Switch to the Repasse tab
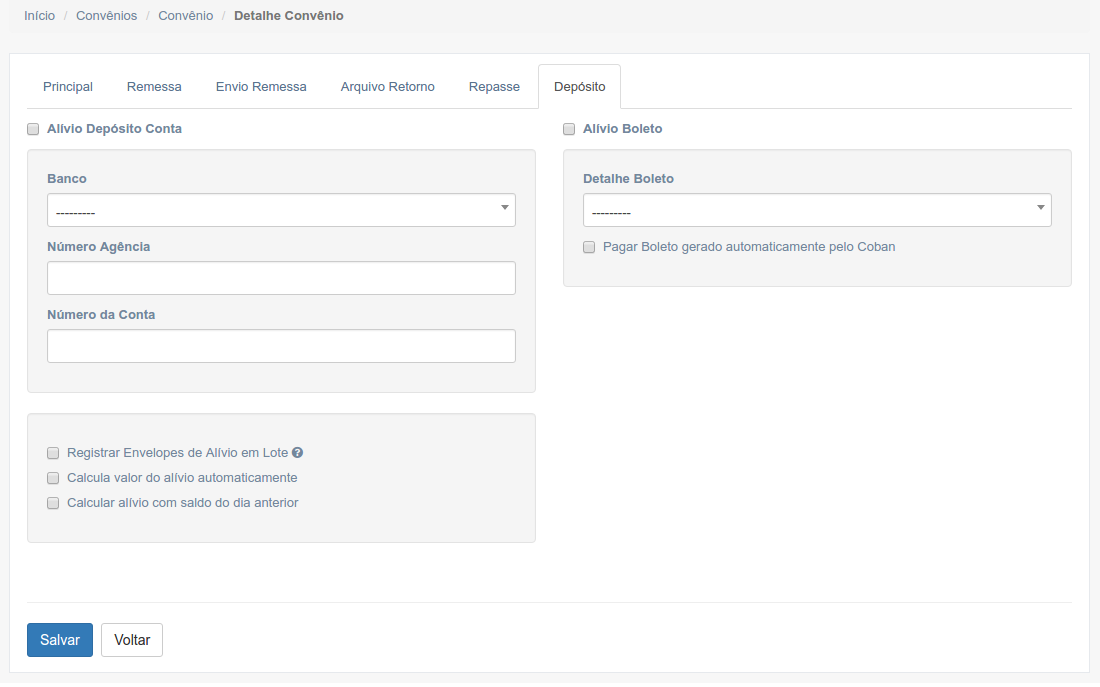Viewport: 1100px width, 687px height. coord(494,87)
